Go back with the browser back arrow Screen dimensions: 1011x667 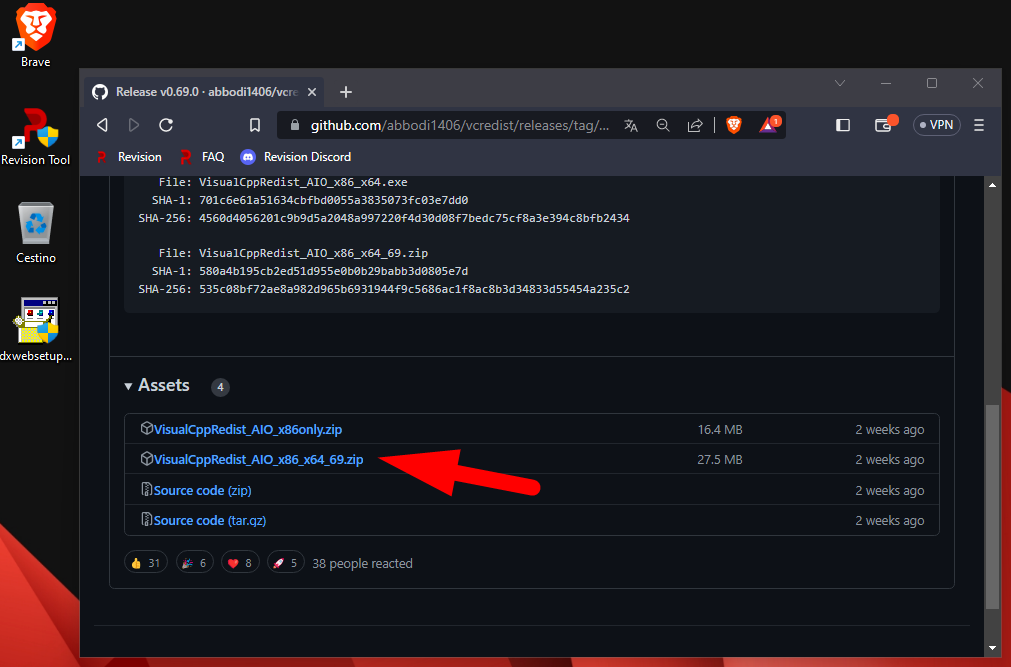tap(102, 125)
